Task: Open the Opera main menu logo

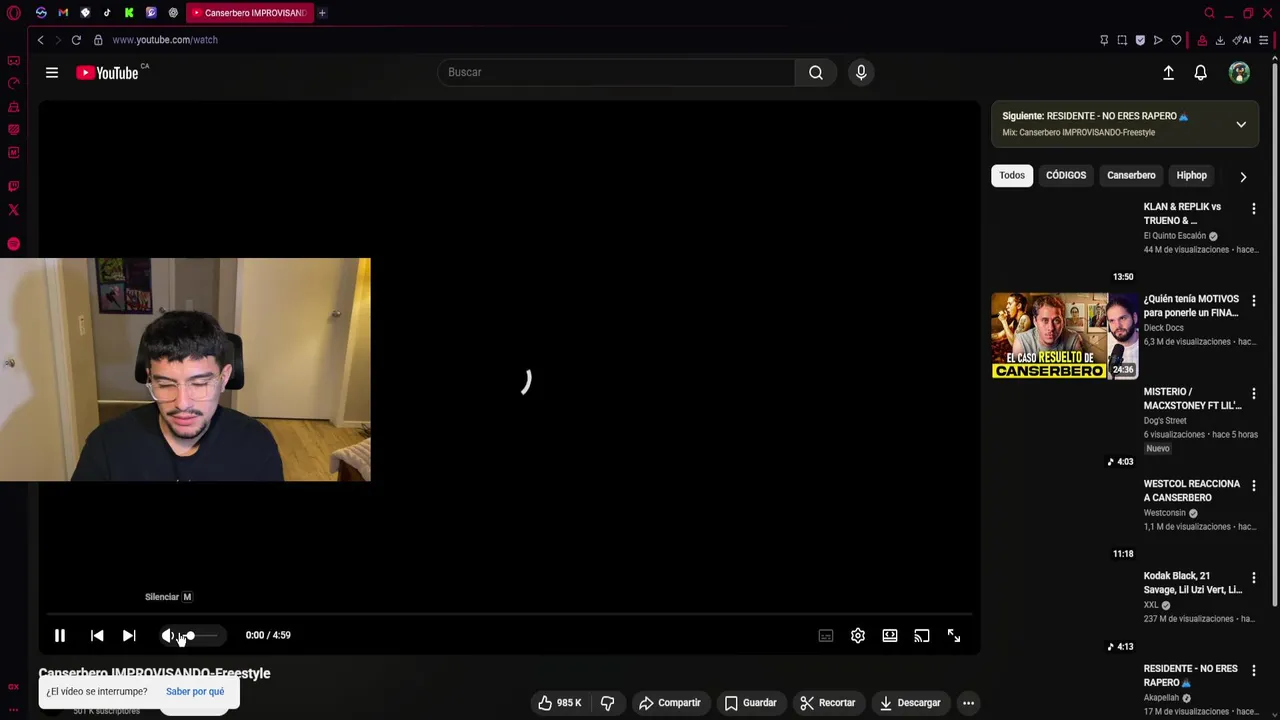Action: click(13, 13)
